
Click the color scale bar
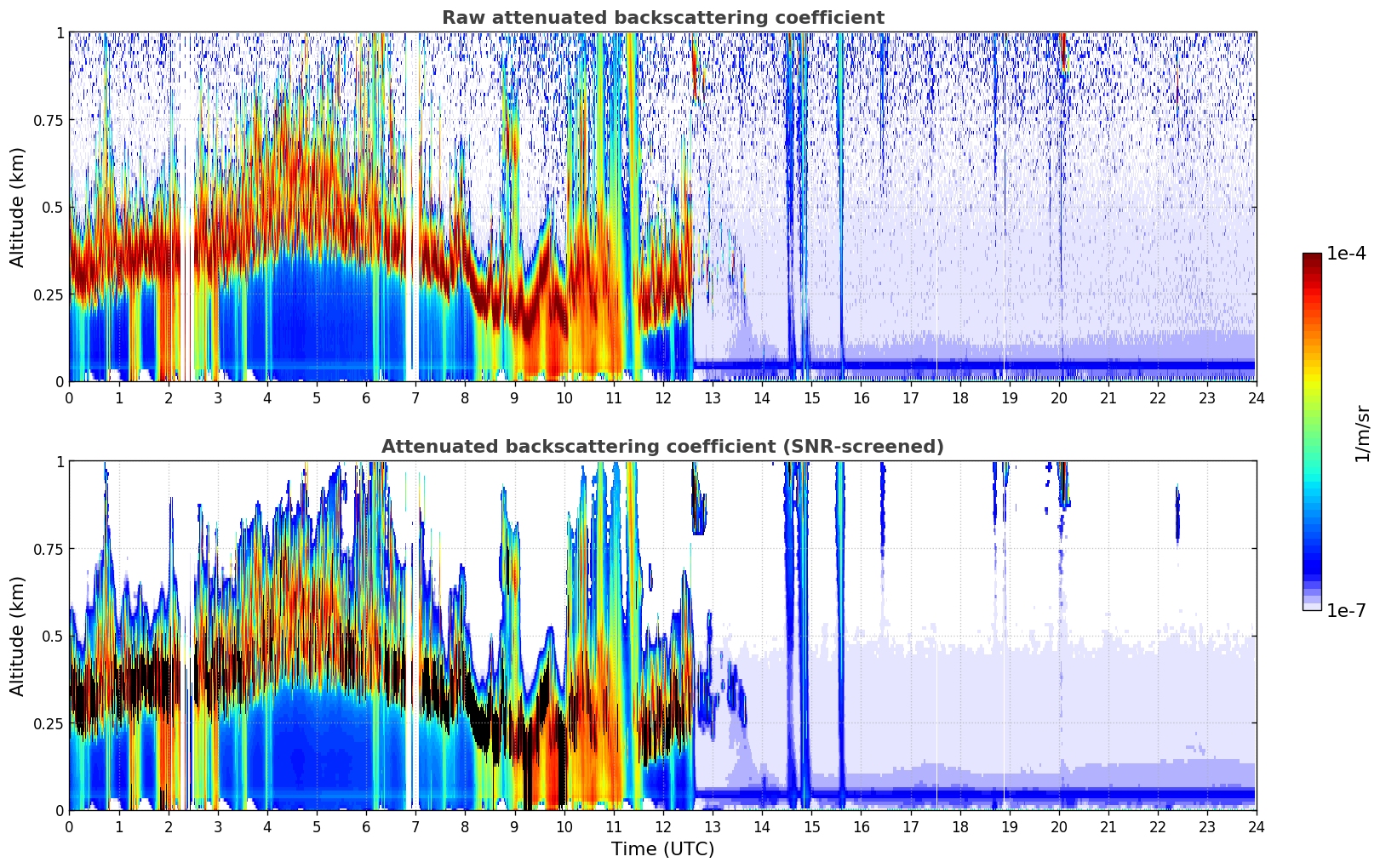coord(1312,431)
